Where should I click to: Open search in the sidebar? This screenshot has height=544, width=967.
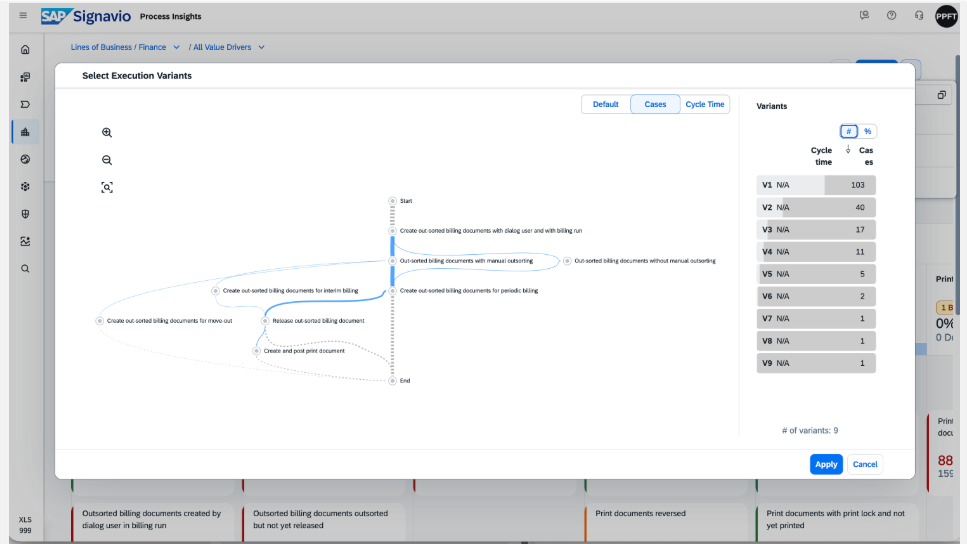coord(25,269)
